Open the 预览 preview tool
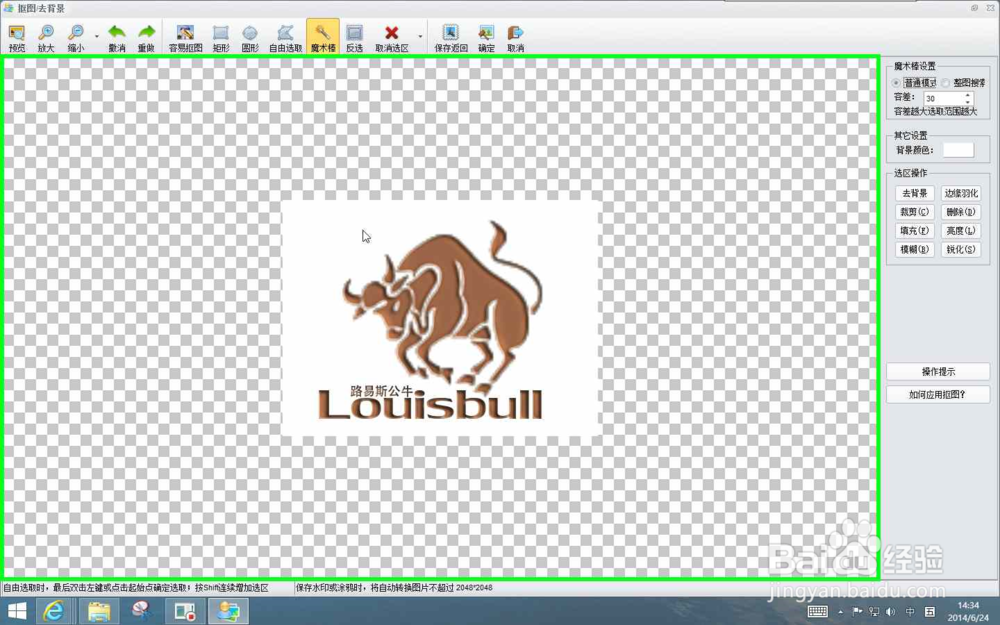This screenshot has height=625, width=1000. (x=17, y=38)
